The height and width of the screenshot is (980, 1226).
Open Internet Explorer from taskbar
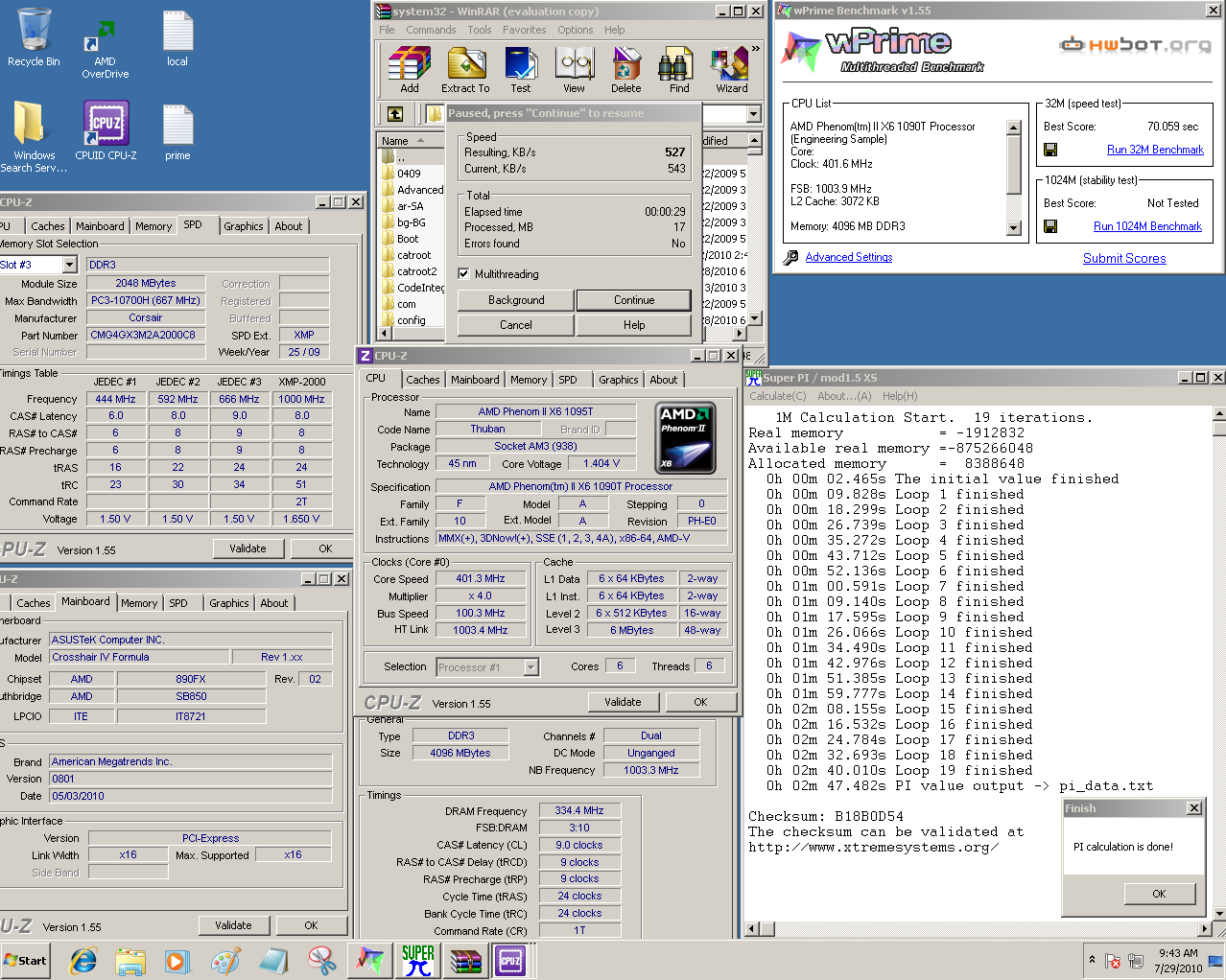click(x=83, y=961)
